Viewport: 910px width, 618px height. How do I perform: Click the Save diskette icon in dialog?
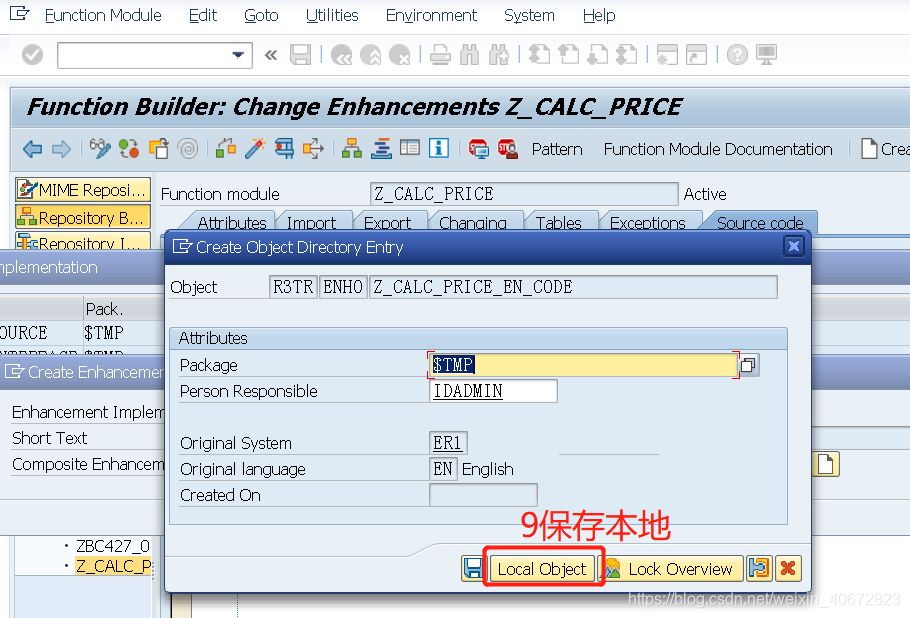pyautogui.click(x=474, y=569)
